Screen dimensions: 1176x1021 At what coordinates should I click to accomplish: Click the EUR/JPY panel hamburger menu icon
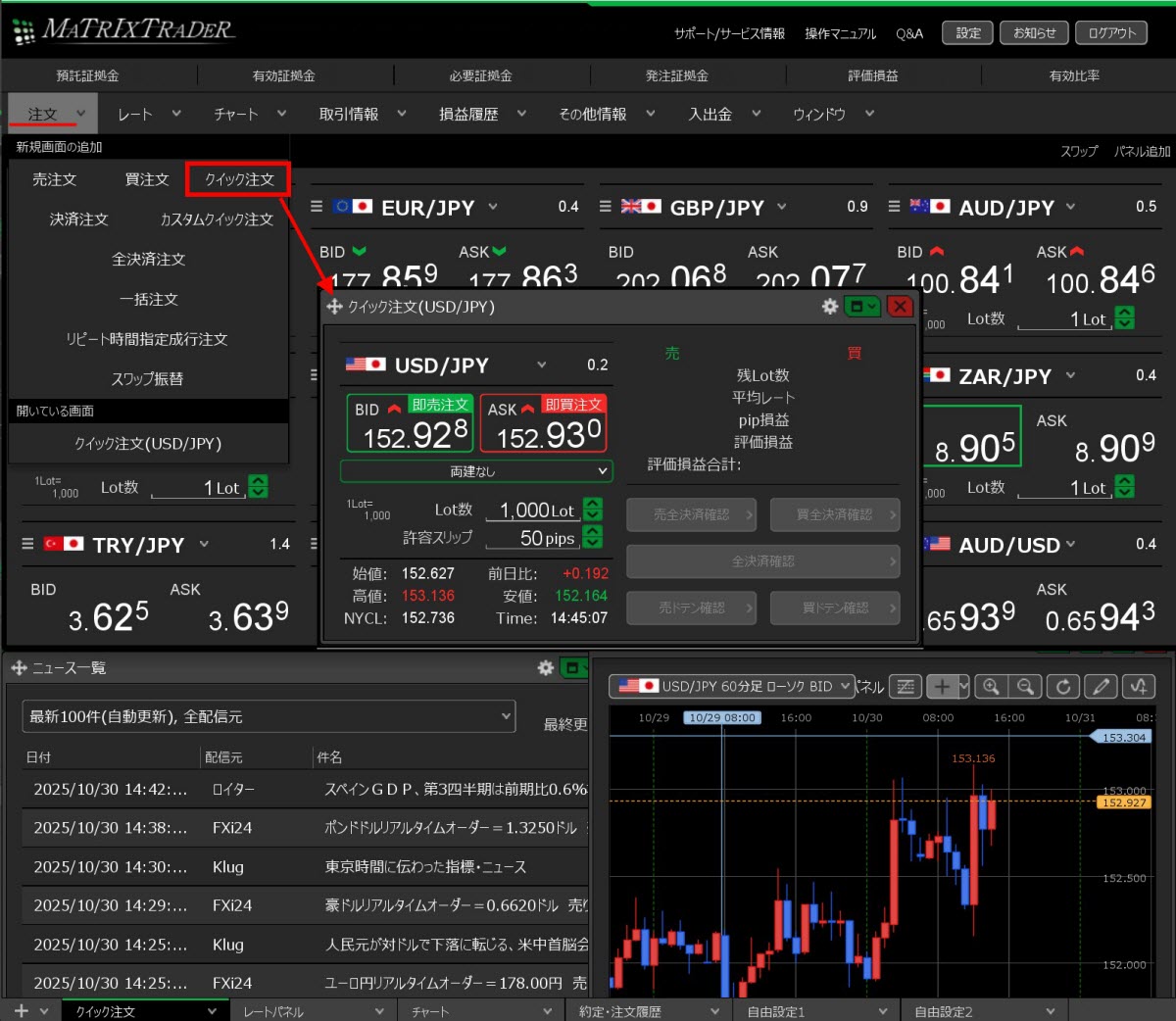[317, 207]
